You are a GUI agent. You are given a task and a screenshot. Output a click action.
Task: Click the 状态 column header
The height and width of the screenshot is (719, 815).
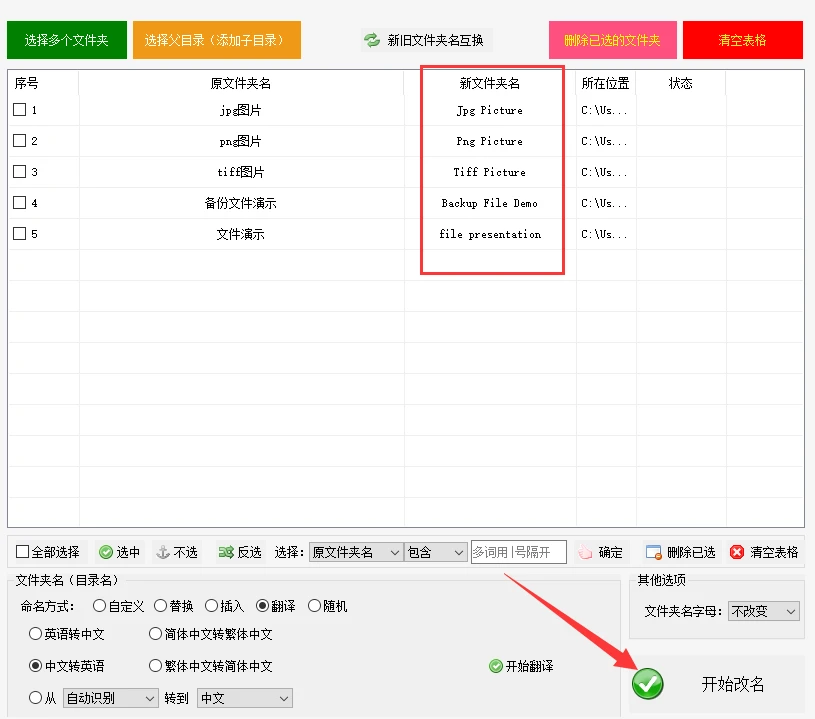(680, 83)
